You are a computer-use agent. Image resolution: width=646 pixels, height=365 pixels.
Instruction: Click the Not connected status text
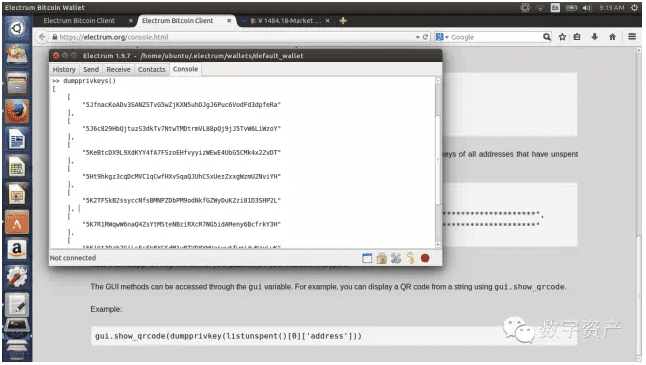(x=73, y=258)
